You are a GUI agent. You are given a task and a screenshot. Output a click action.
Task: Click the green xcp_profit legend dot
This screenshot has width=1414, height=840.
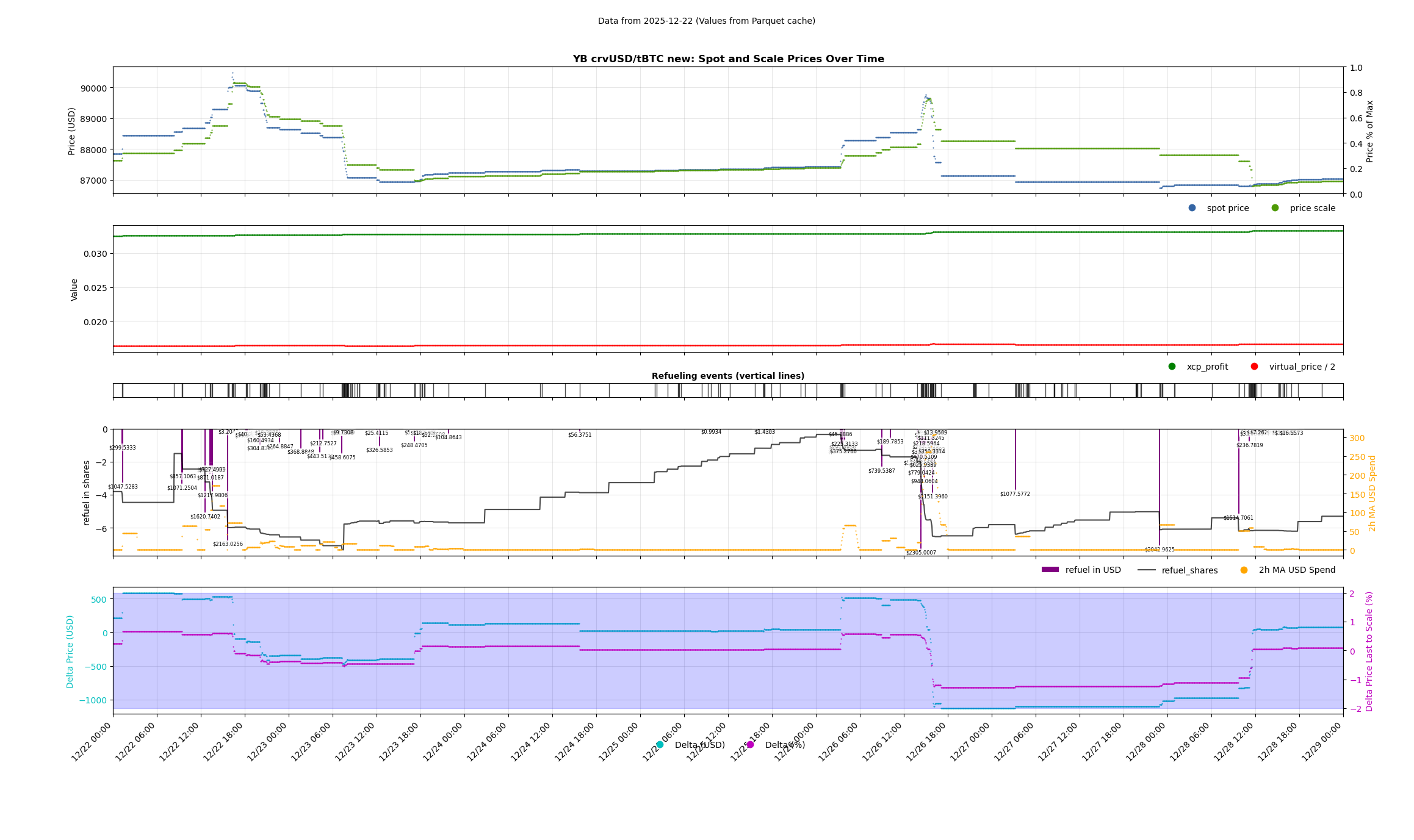pyautogui.click(x=1172, y=367)
